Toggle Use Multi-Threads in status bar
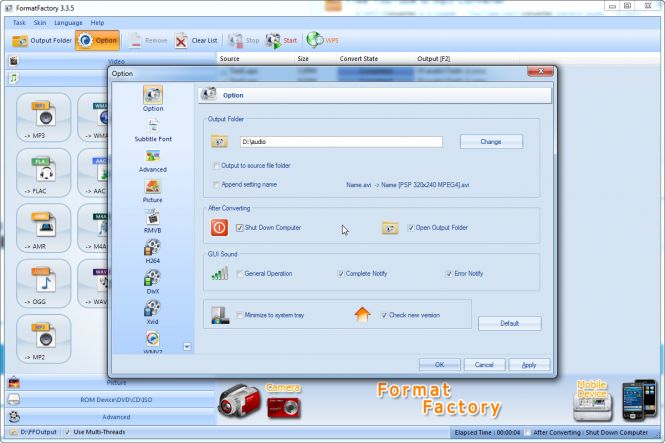Screen dimensions: 665x443 67,432
